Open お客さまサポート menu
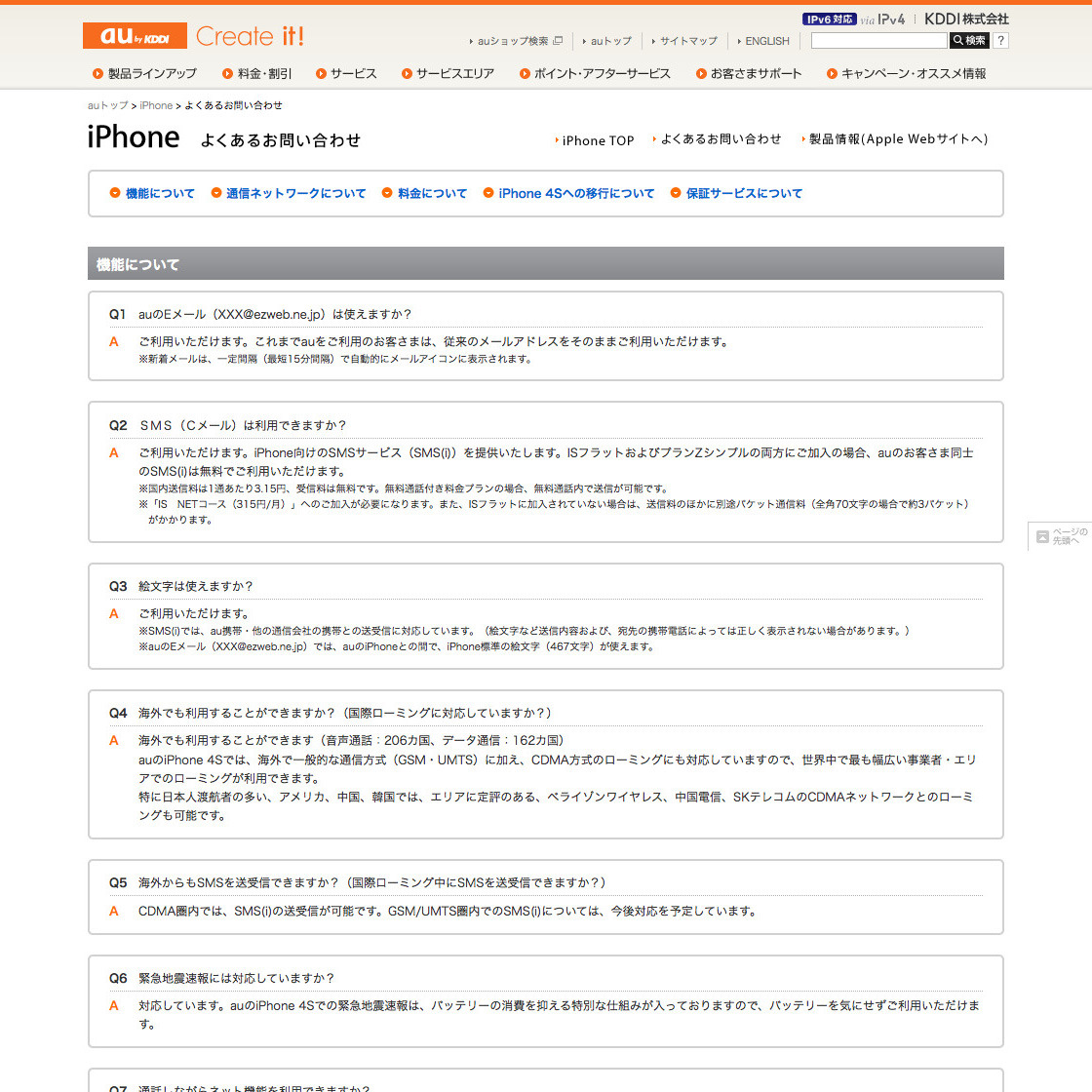The image size is (1092, 1092). 756,74
